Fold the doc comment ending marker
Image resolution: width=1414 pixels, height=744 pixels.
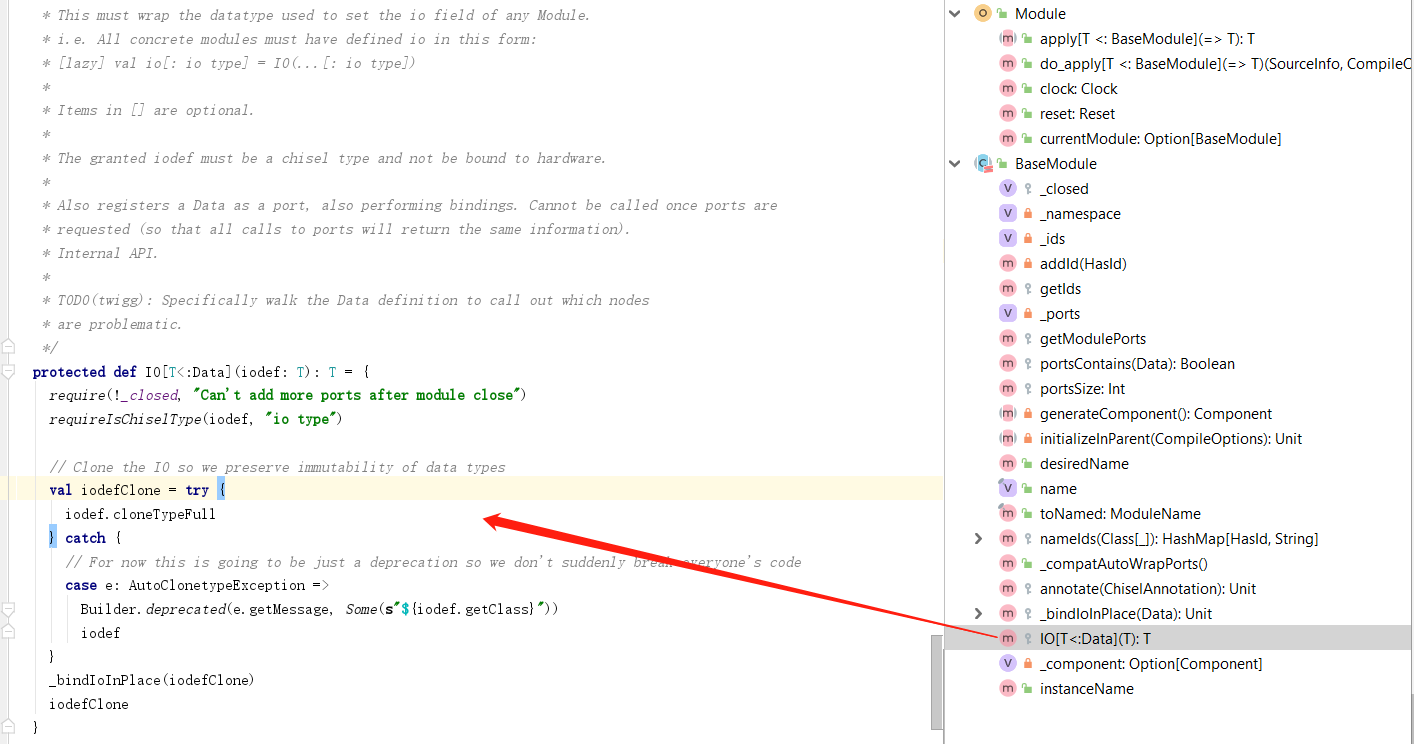pyautogui.click(x=9, y=348)
